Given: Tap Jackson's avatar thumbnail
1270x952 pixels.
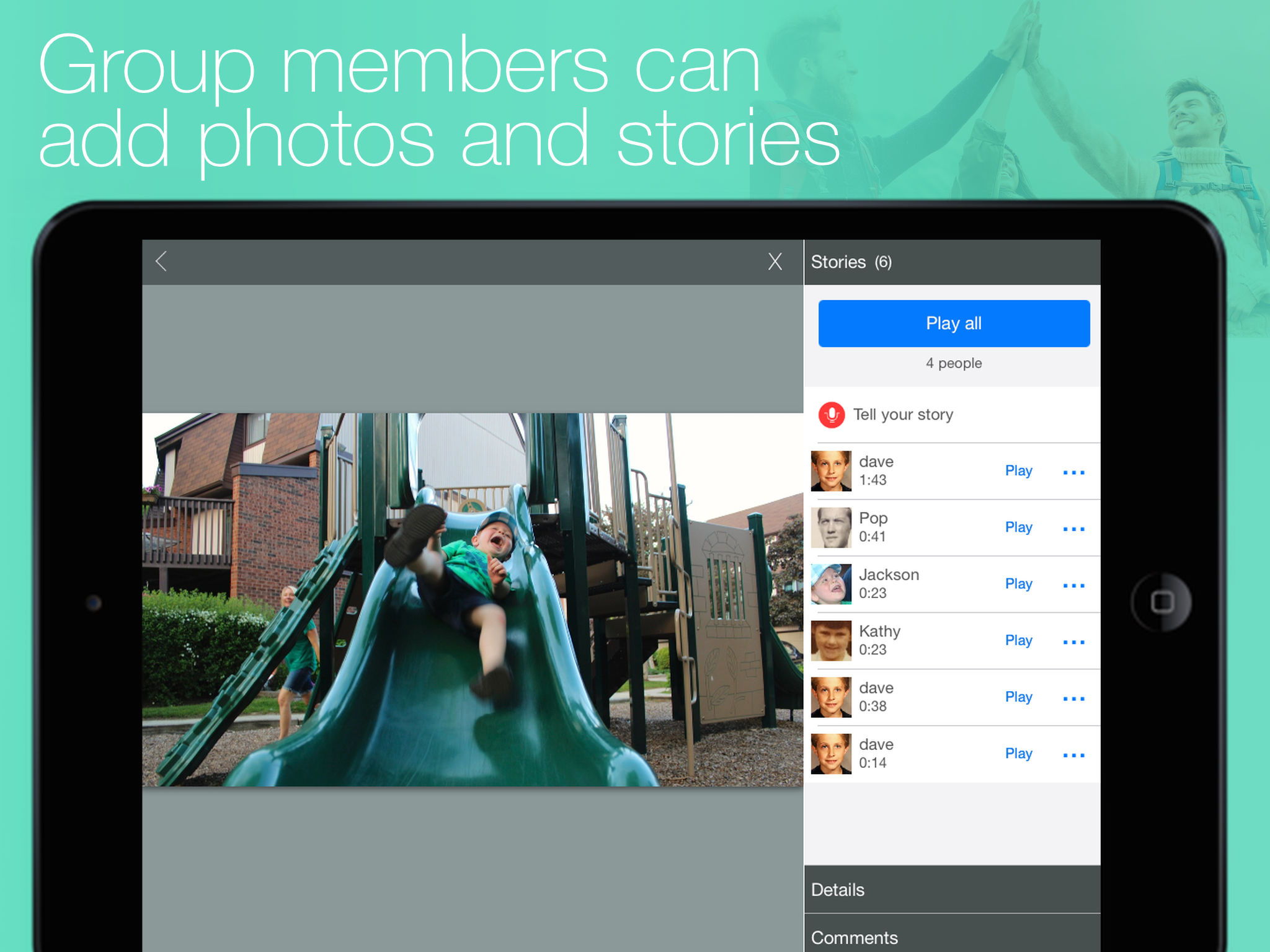Looking at the screenshot, I should pyautogui.click(x=831, y=584).
